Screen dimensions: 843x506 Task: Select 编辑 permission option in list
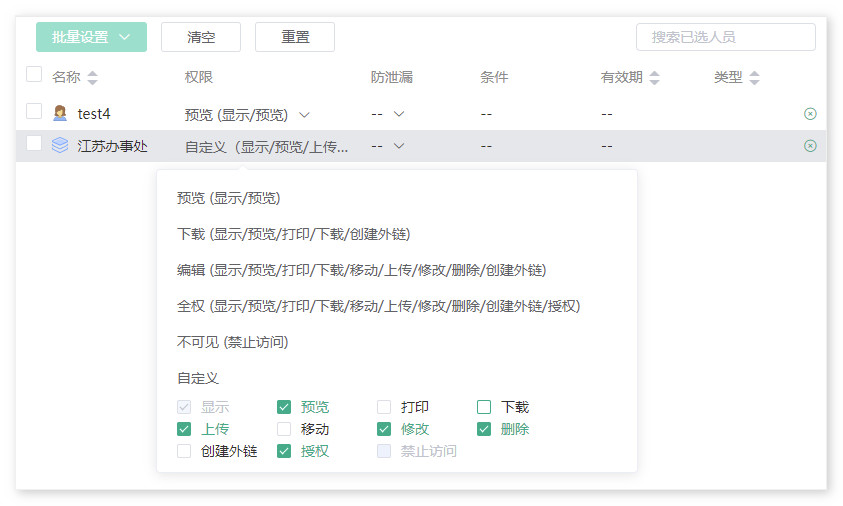point(361,270)
